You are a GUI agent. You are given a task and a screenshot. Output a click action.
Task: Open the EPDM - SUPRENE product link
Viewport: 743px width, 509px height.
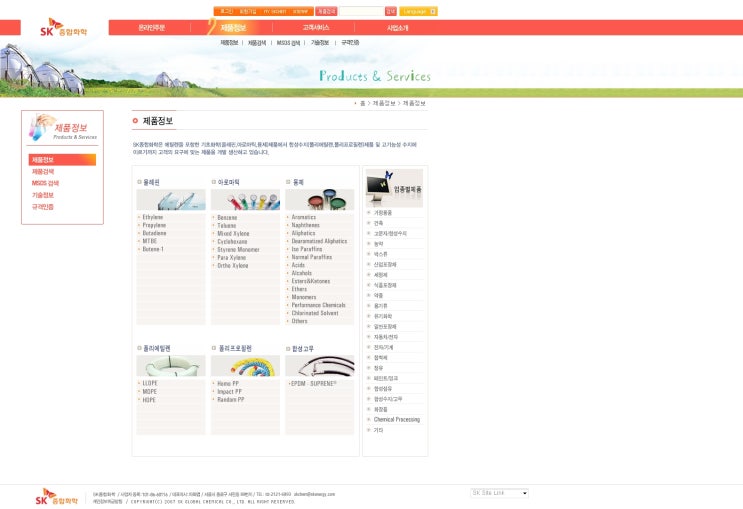[x=314, y=383]
